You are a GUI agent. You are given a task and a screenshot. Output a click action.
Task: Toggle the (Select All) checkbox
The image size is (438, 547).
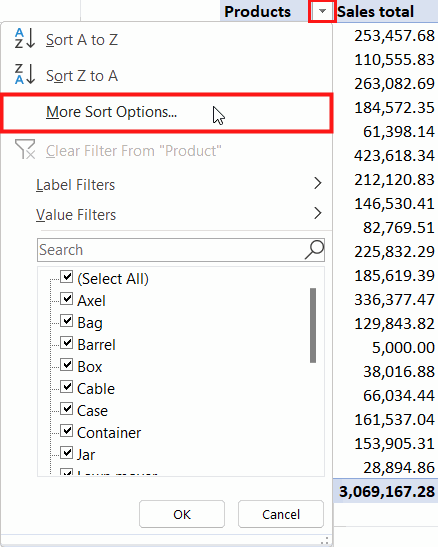(67, 277)
